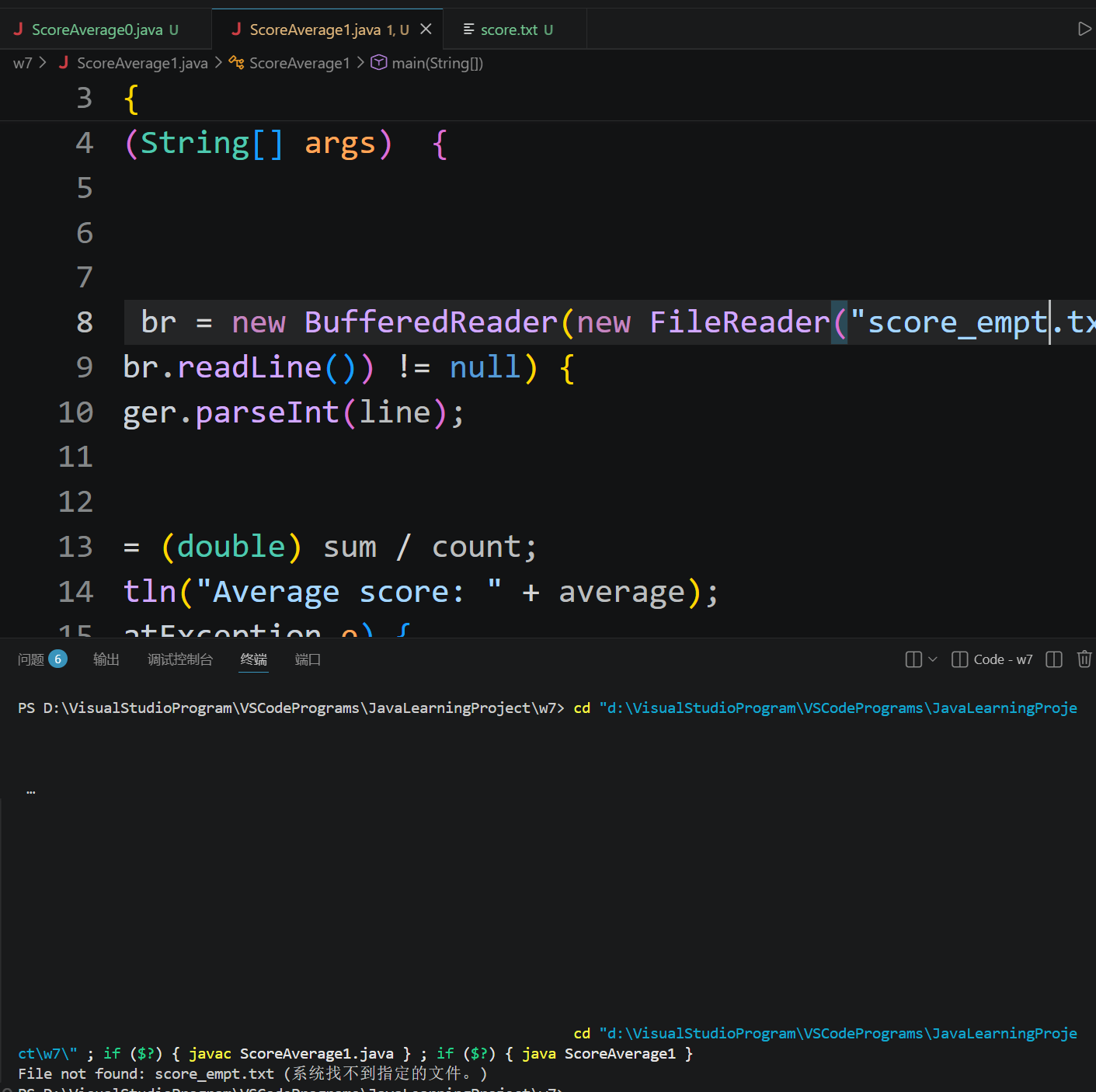Close the ScoreAverage1.java editor tab
The width and height of the screenshot is (1096, 1092).
point(426,30)
